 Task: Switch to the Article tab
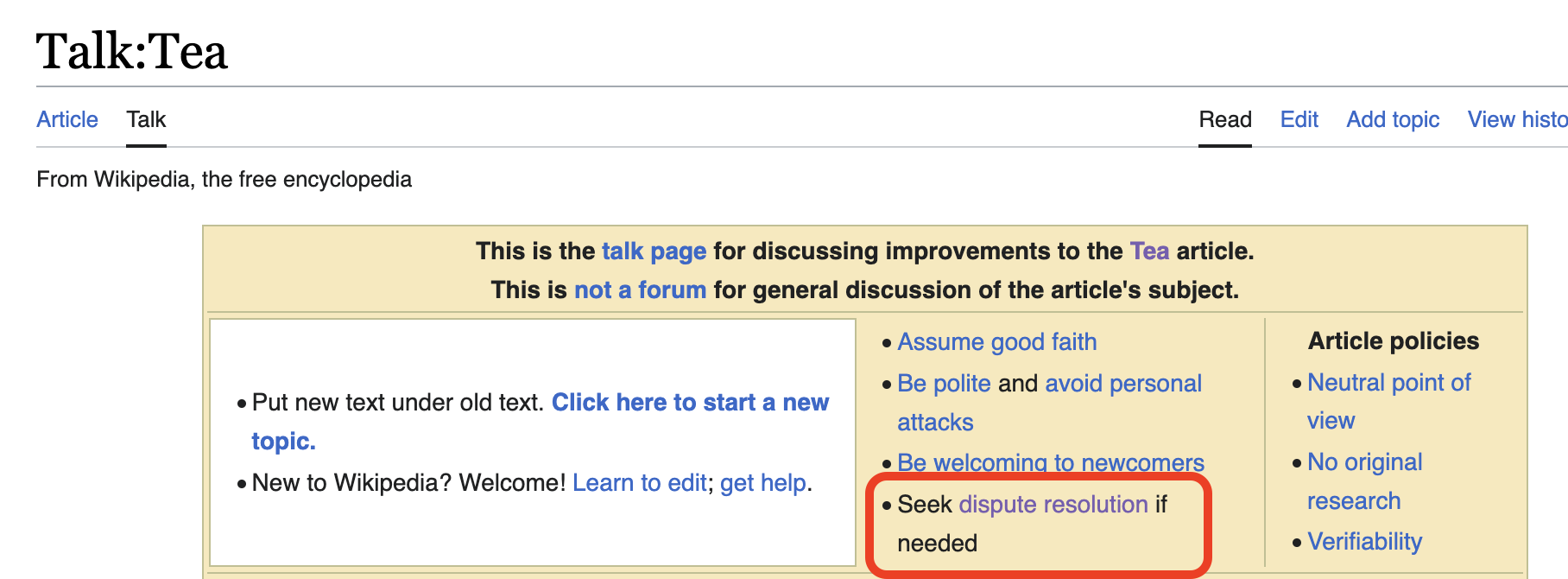tap(66, 119)
